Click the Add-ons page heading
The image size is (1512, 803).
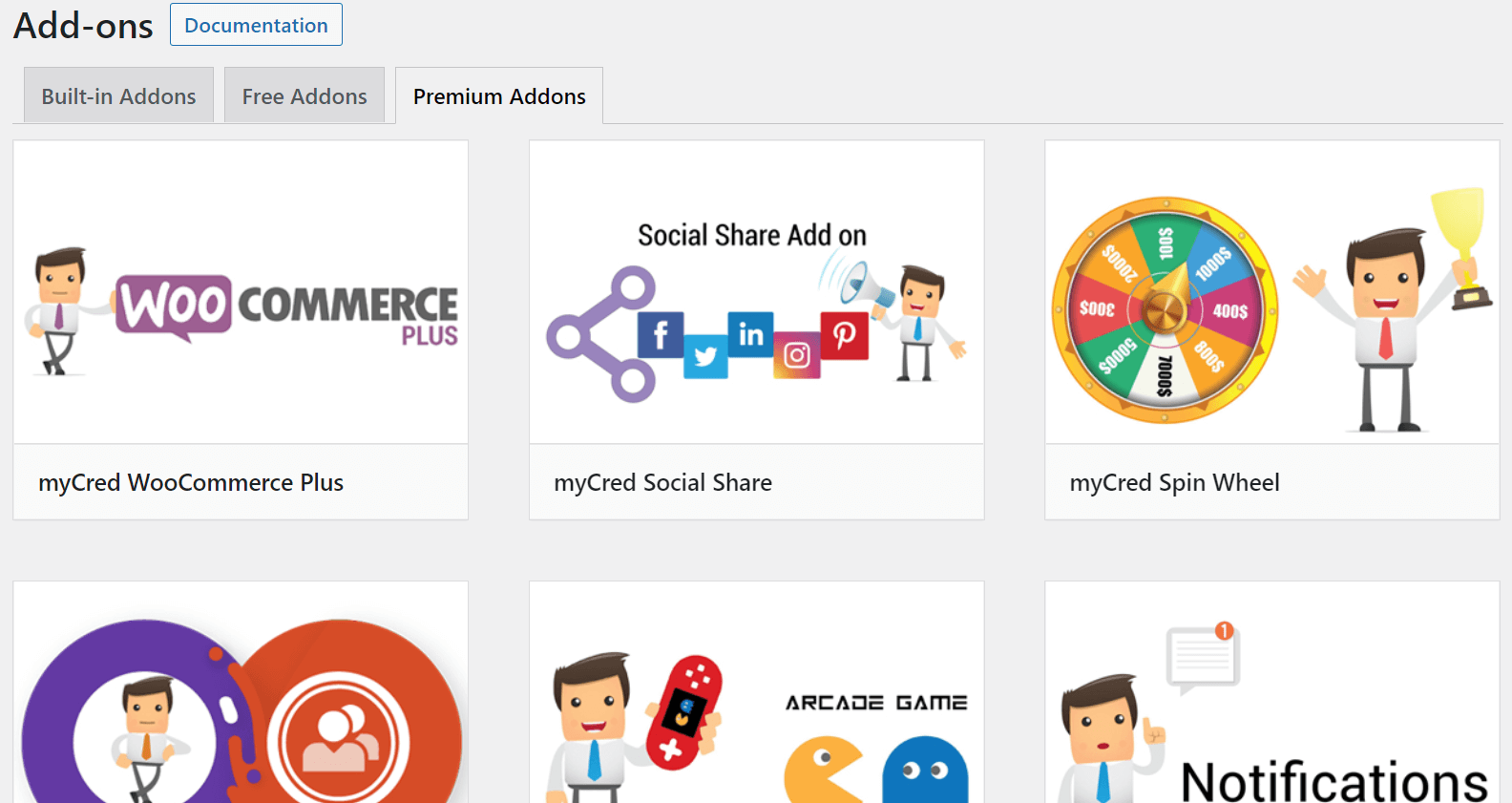[x=83, y=26]
